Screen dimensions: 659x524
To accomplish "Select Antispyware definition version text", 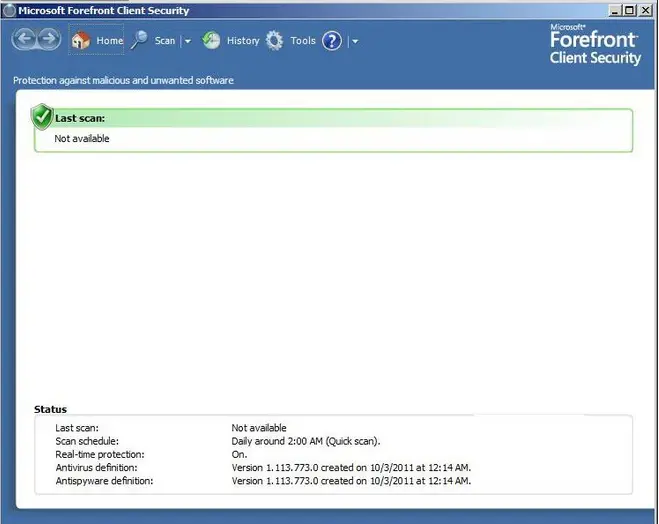I will pyautogui.click(x=351, y=481).
